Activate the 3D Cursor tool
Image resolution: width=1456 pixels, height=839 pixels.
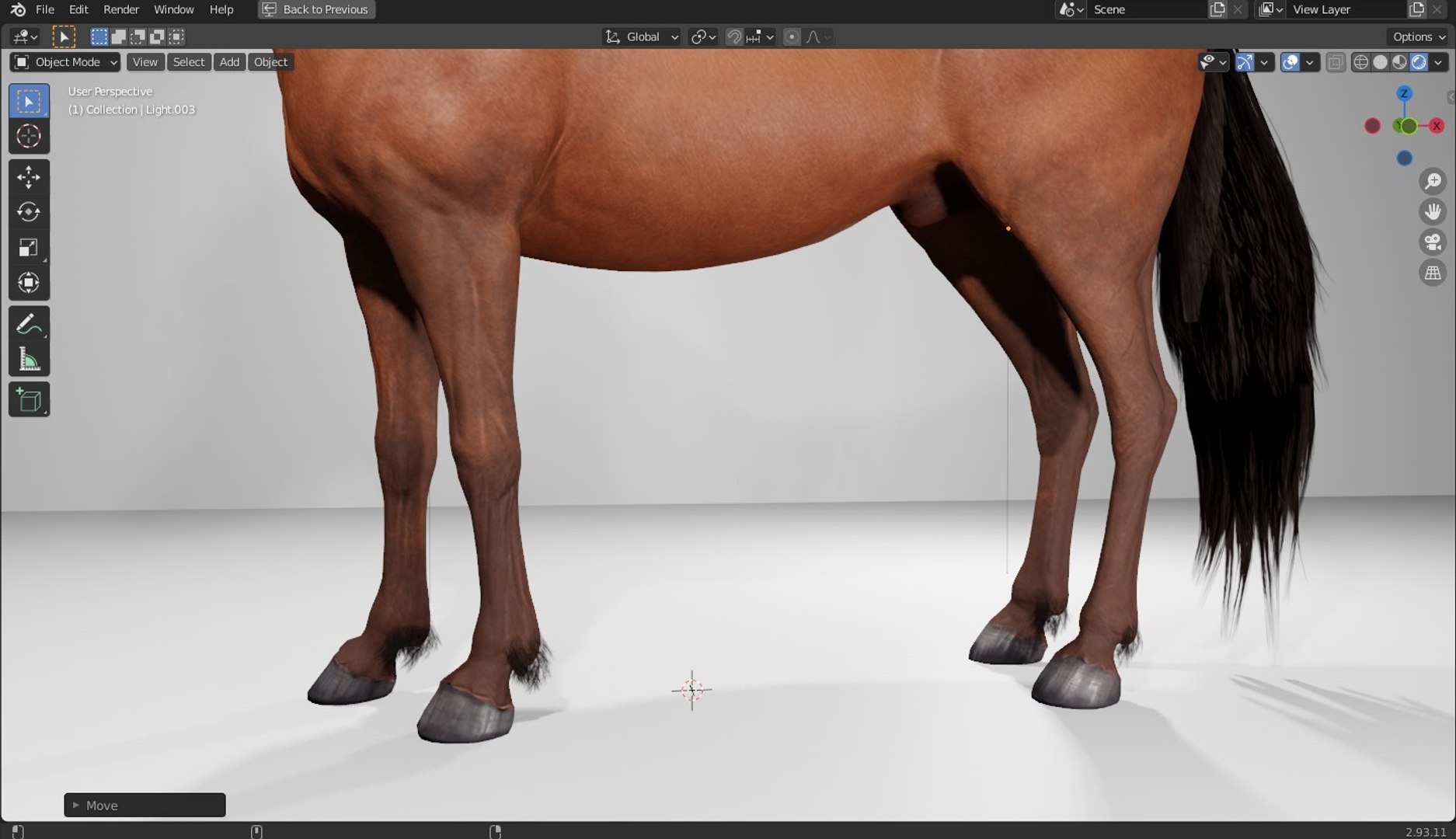click(x=29, y=136)
